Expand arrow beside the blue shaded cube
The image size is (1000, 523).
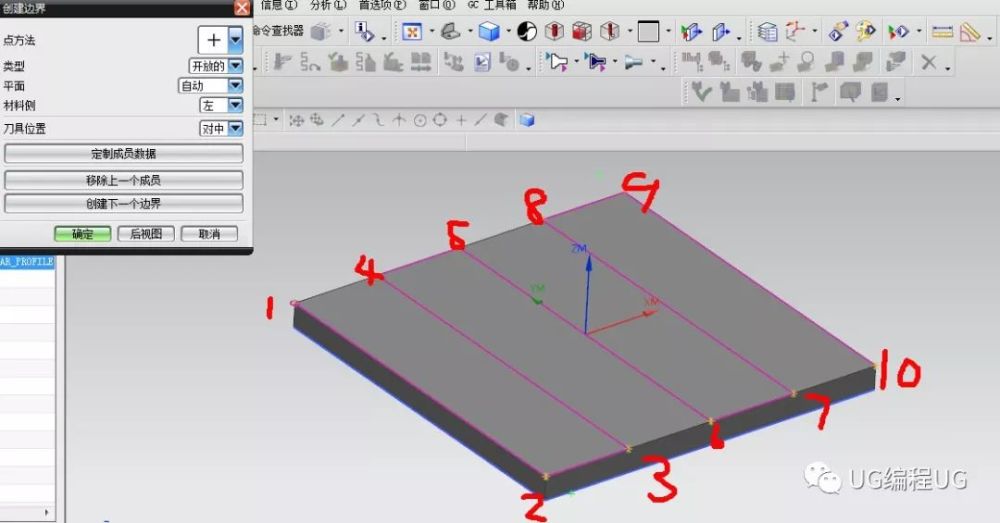508,31
